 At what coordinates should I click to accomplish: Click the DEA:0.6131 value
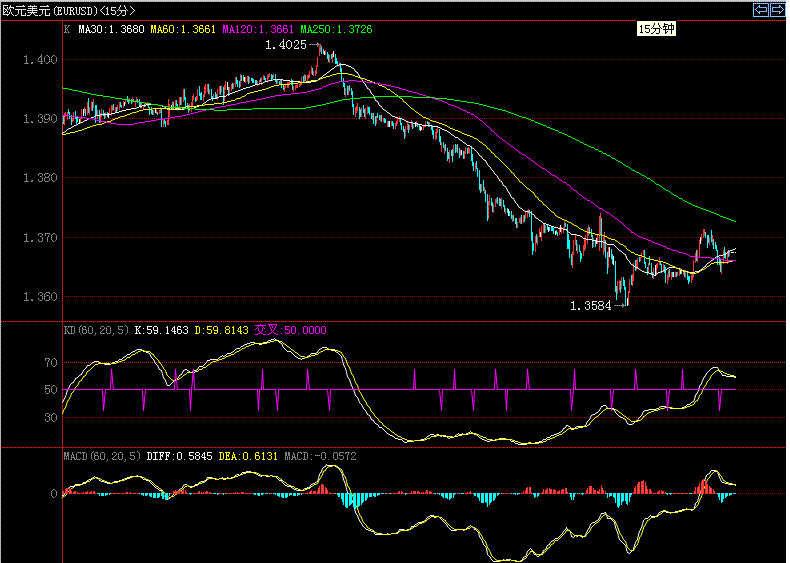(x=248, y=456)
